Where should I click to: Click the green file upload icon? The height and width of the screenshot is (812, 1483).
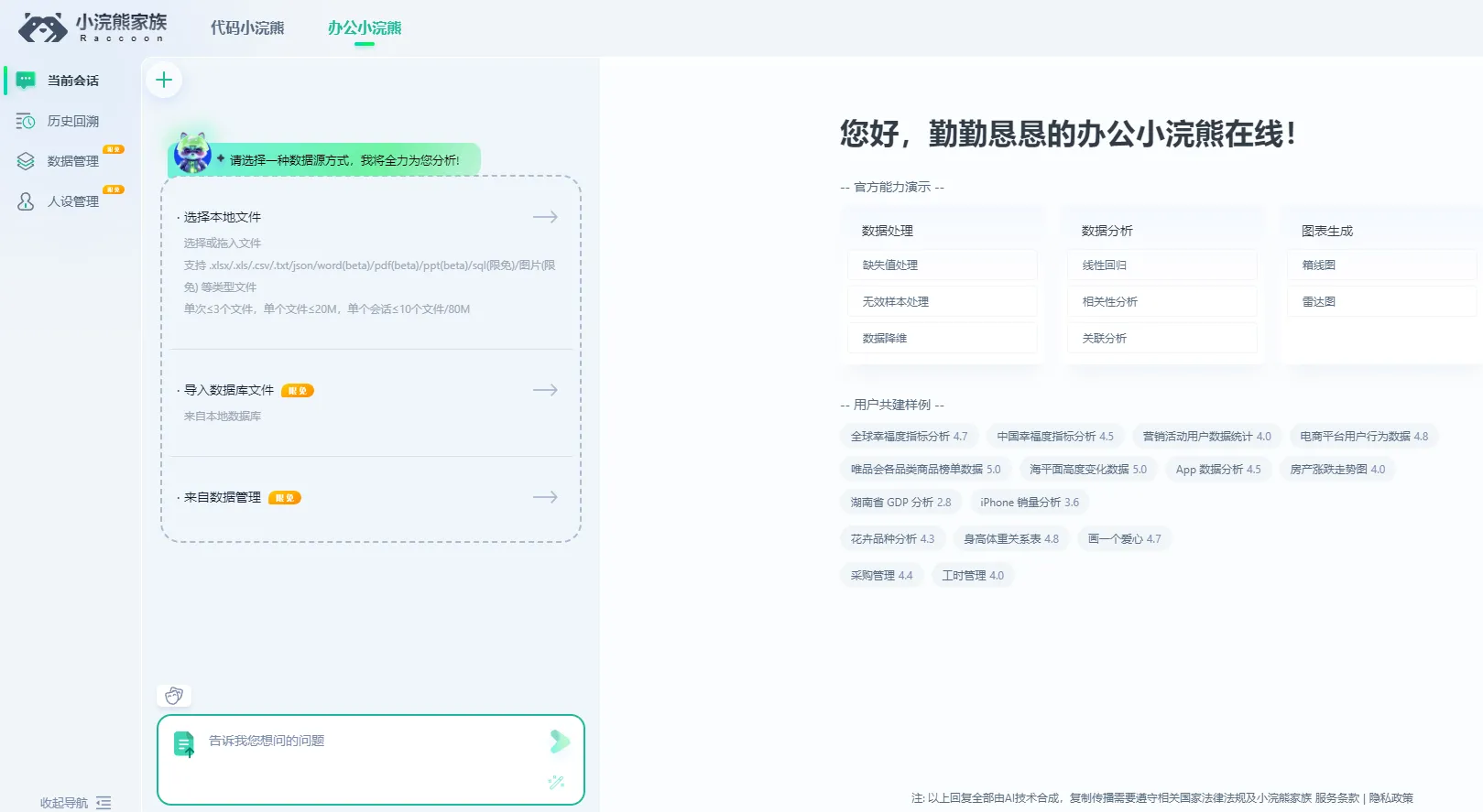(x=184, y=744)
